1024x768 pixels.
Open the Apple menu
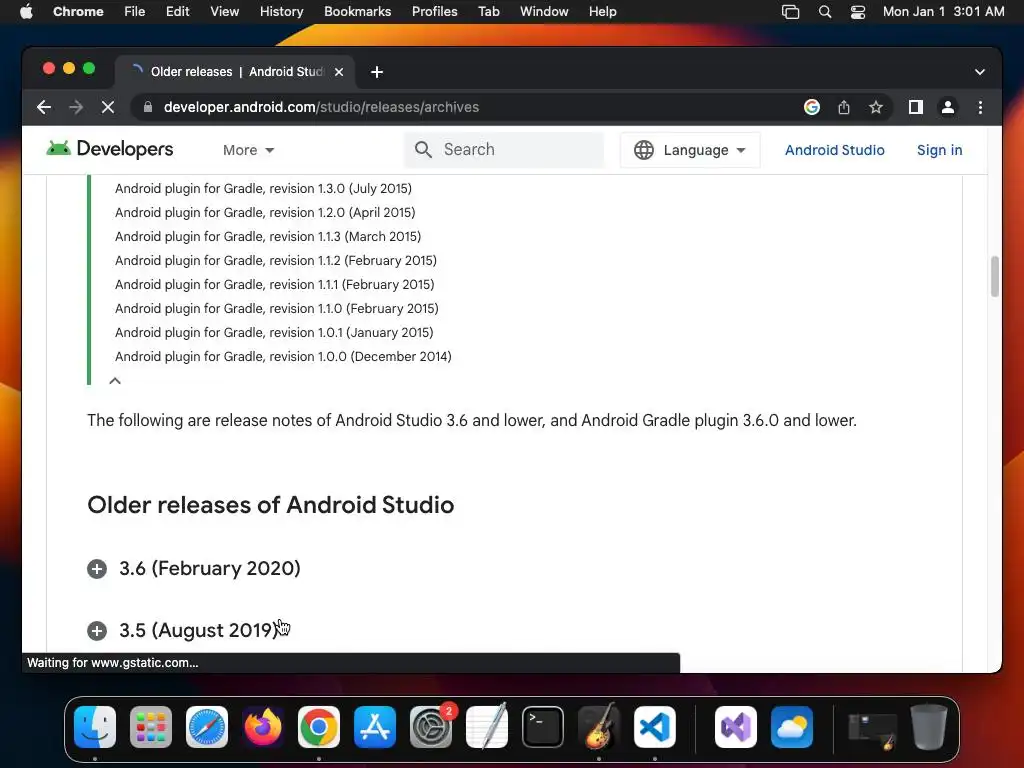pyautogui.click(x=26, y=11)
